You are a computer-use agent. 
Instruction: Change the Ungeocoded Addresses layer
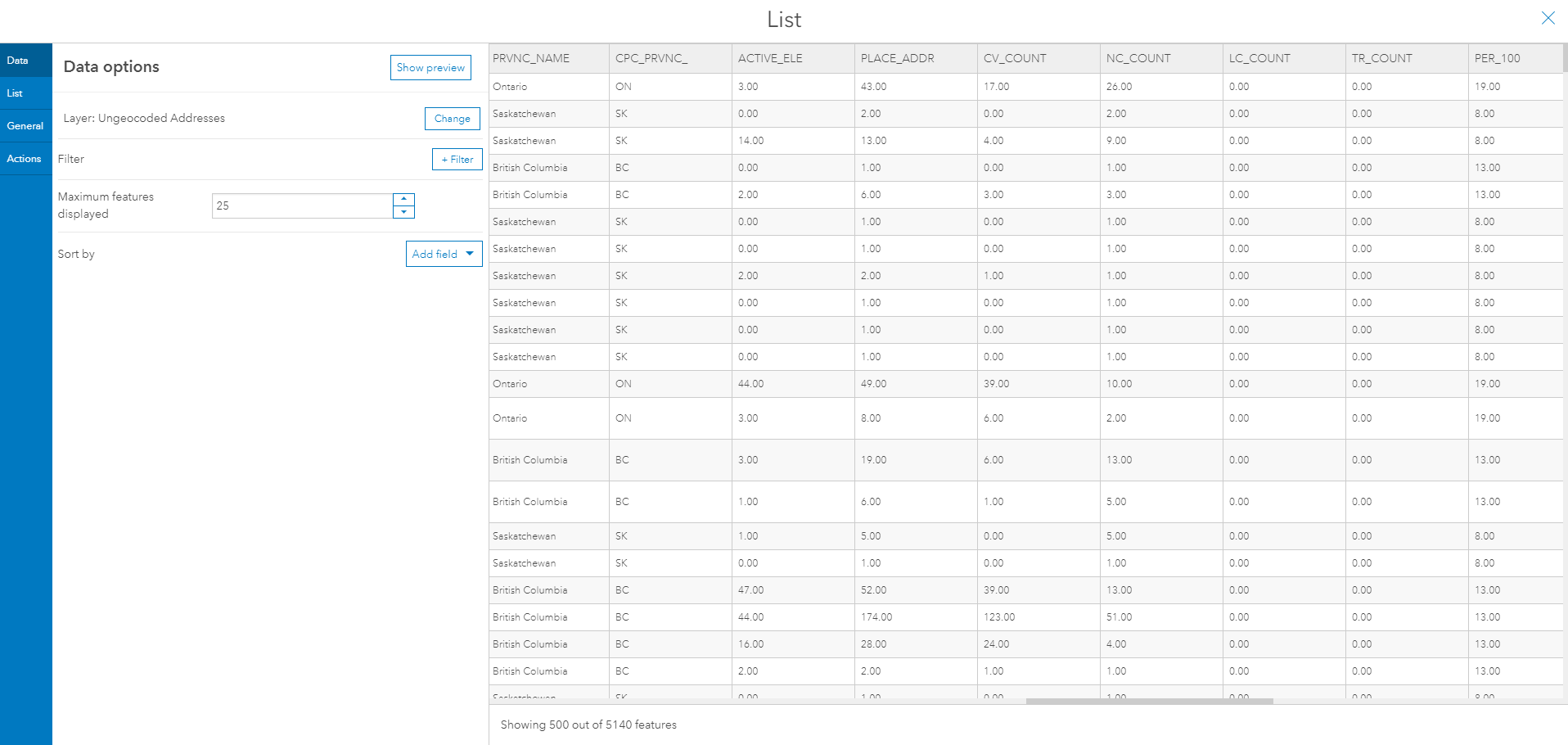452,119
